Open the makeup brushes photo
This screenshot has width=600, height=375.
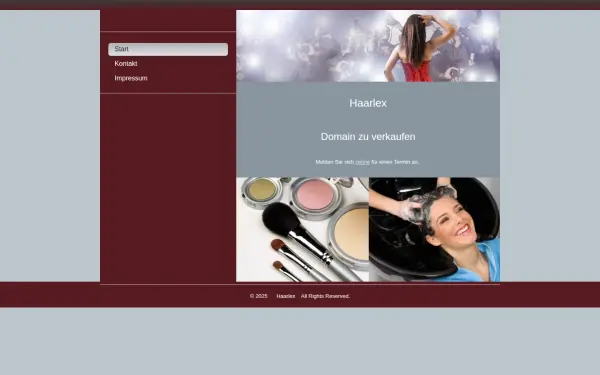(x=302, y=229)
